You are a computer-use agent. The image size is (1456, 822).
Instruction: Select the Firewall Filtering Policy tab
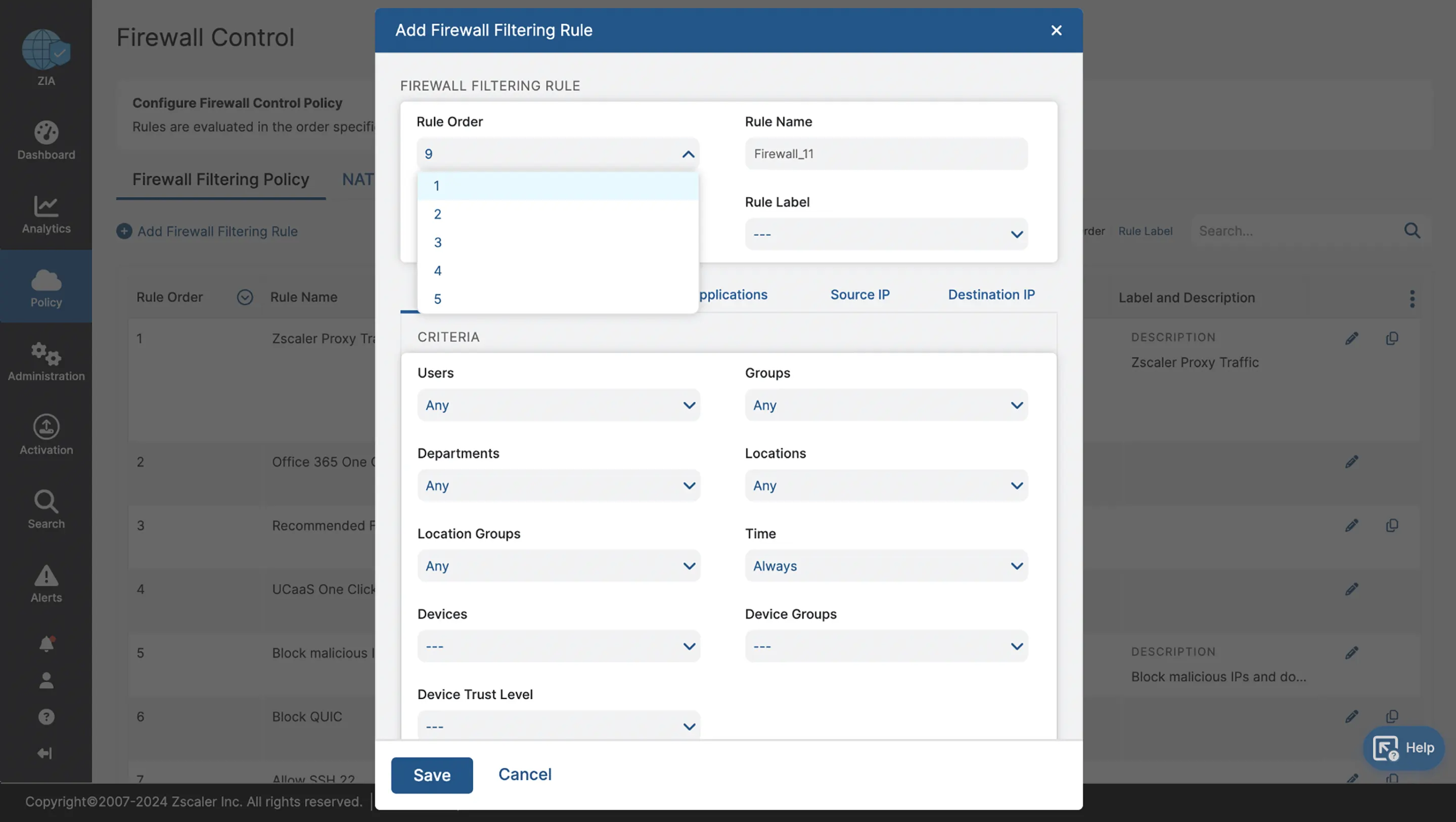(x=220, y=179)
